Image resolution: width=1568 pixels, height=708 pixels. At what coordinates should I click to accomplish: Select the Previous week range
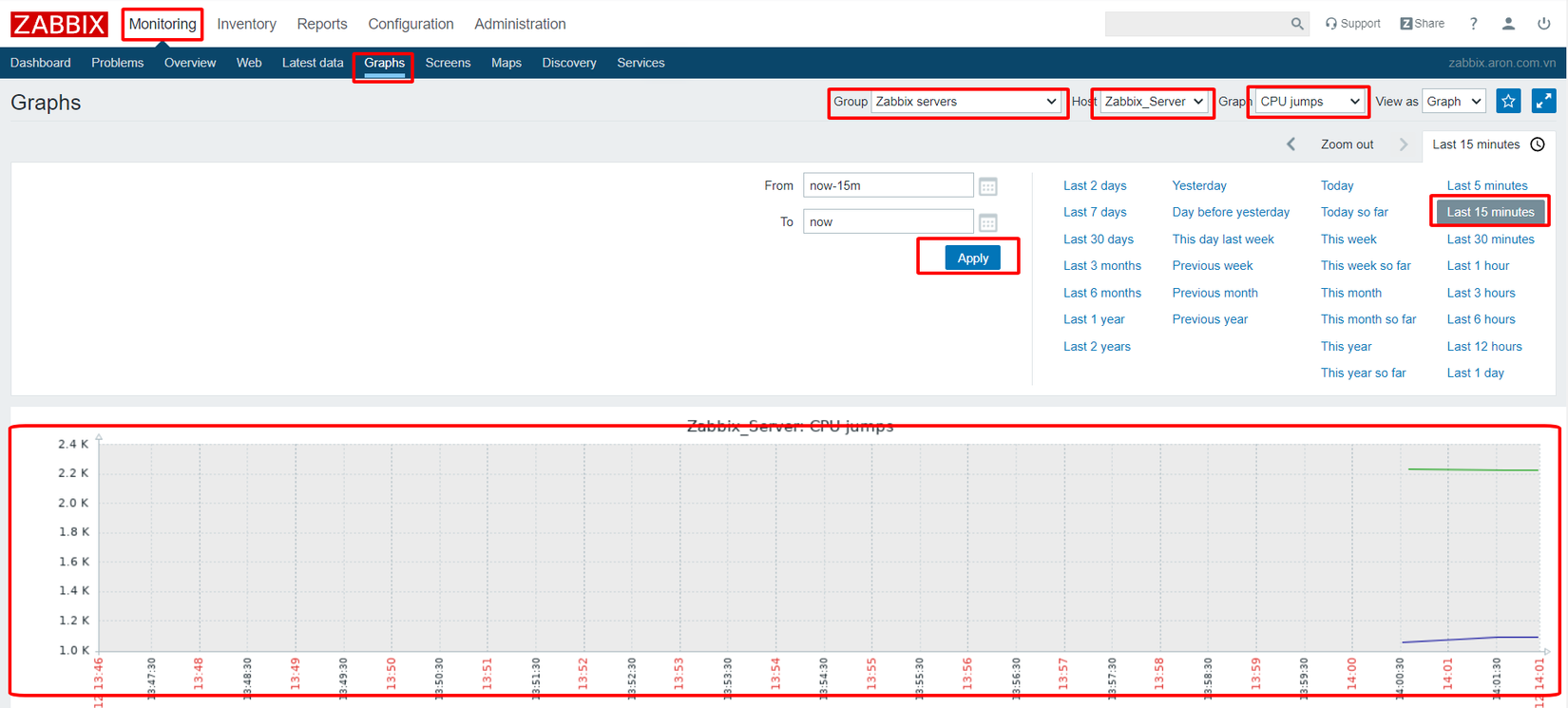[1213, 266]
